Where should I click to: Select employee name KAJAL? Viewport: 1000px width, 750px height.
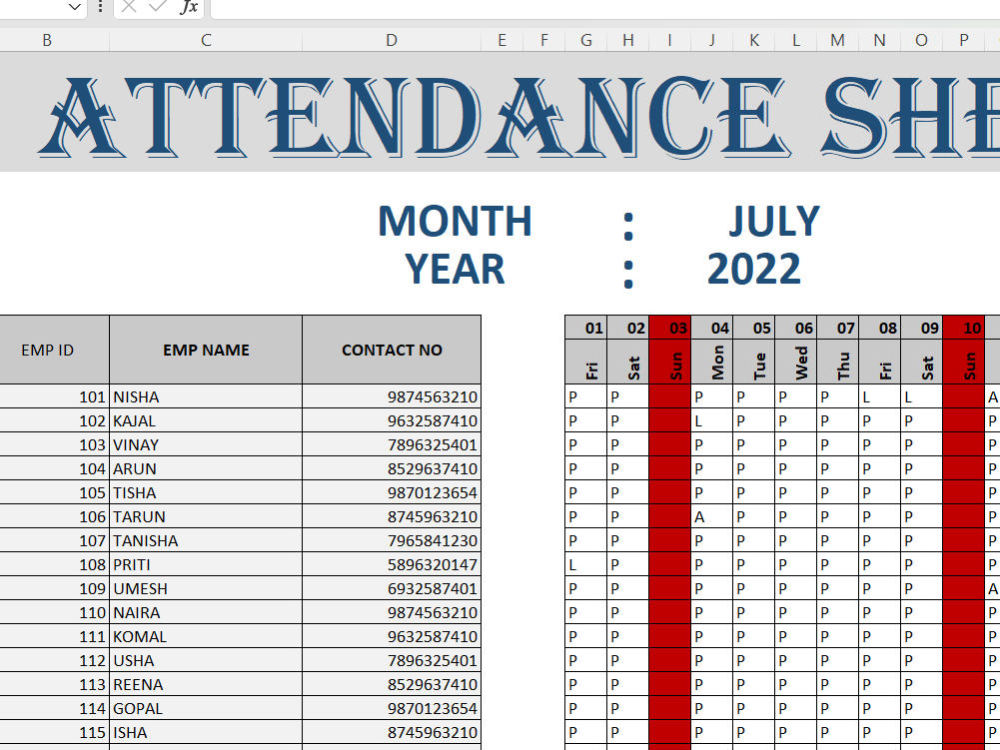tap(206, 421)
